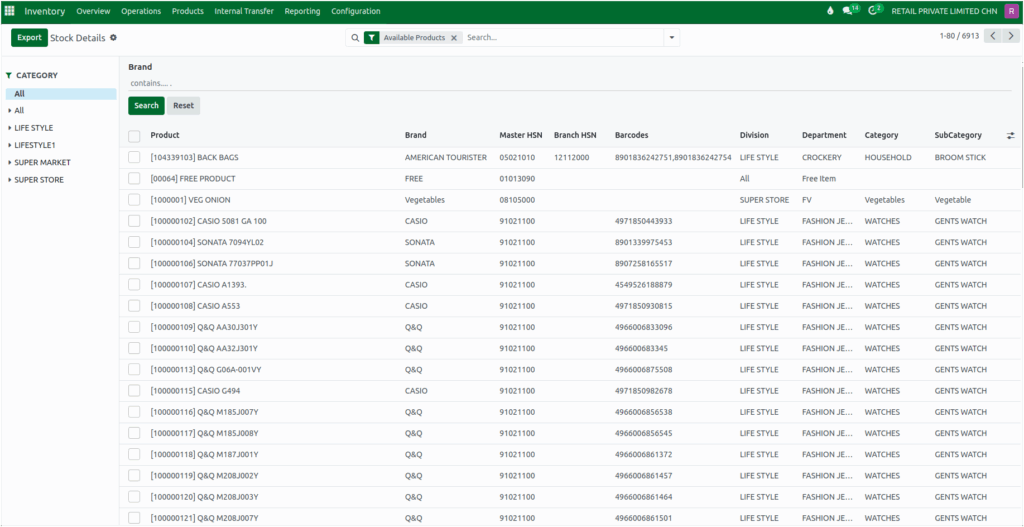Check the VEG ONION row checkbox
Viewport: 1024px width, 527px height.
point(134,200)
